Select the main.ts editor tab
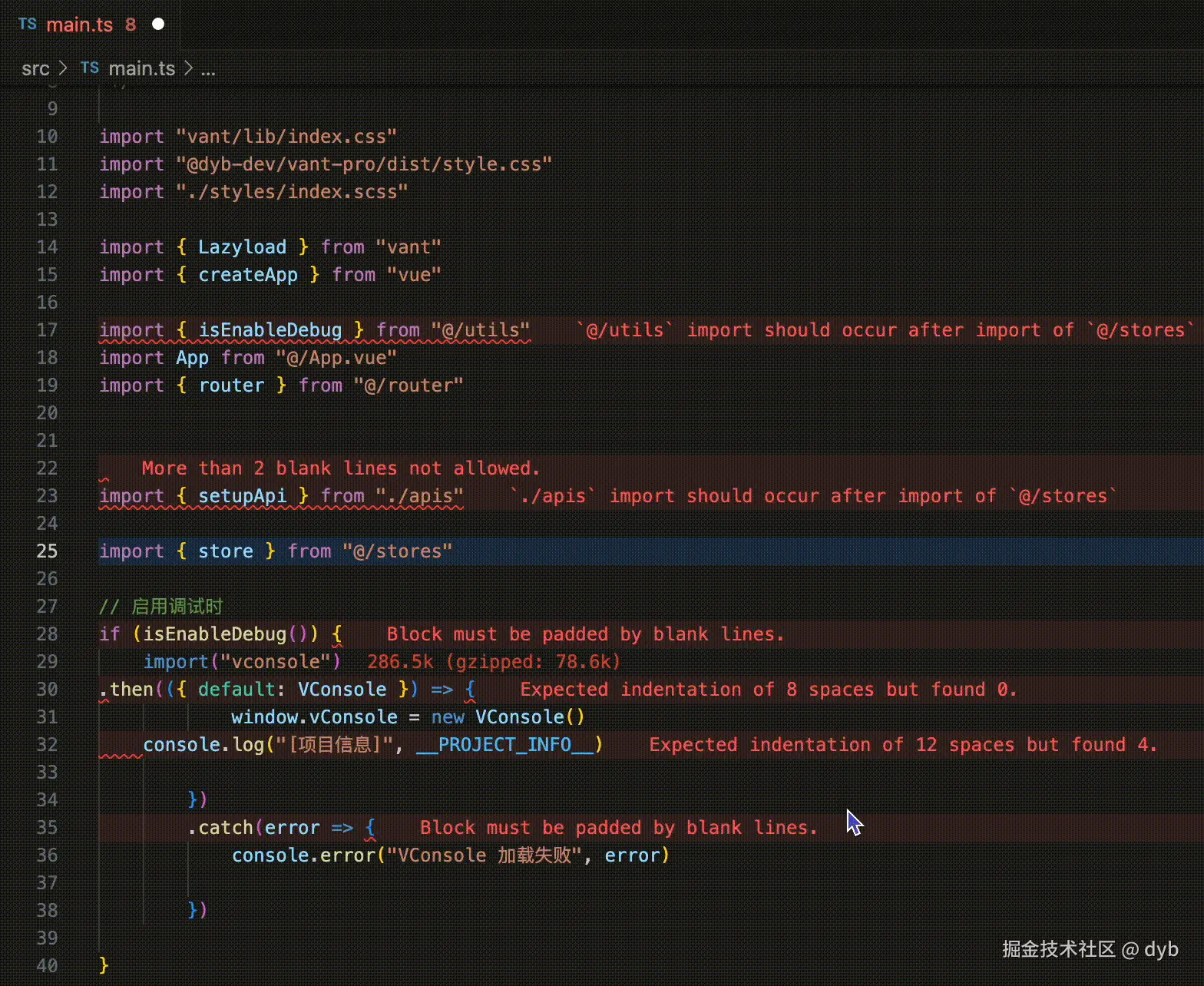1204x986 pixels. click(x=91, y=25)
